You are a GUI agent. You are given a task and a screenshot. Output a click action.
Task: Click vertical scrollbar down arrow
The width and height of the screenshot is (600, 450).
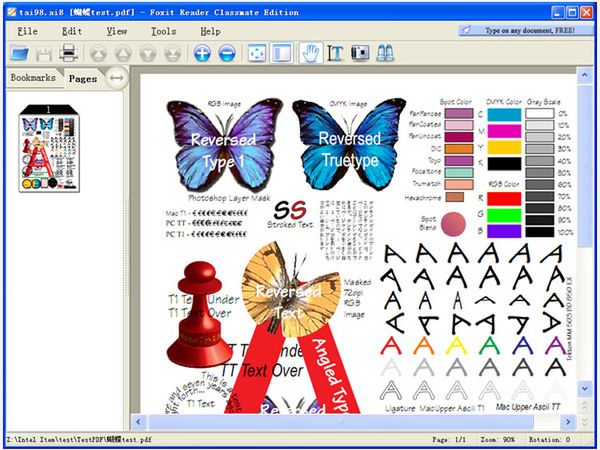(585, 388)
